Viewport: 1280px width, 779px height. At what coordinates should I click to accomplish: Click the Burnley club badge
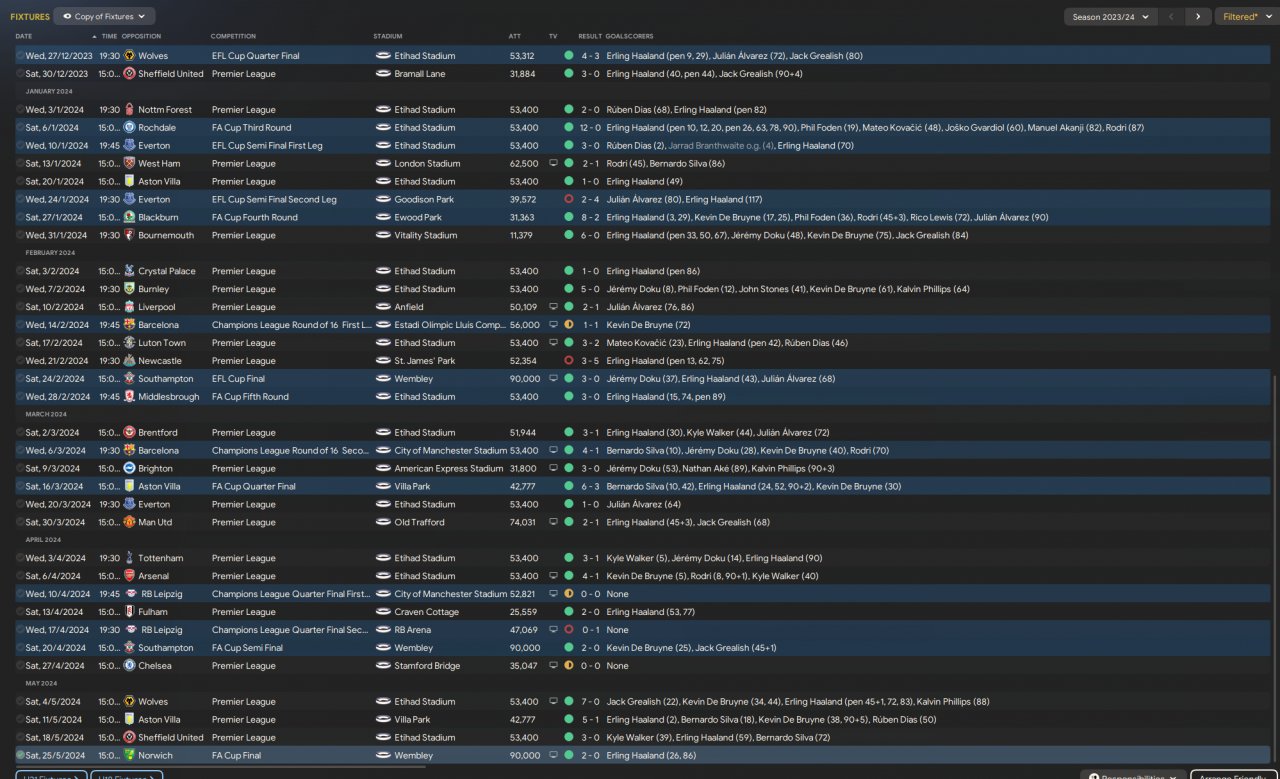(x=129, y=290)
